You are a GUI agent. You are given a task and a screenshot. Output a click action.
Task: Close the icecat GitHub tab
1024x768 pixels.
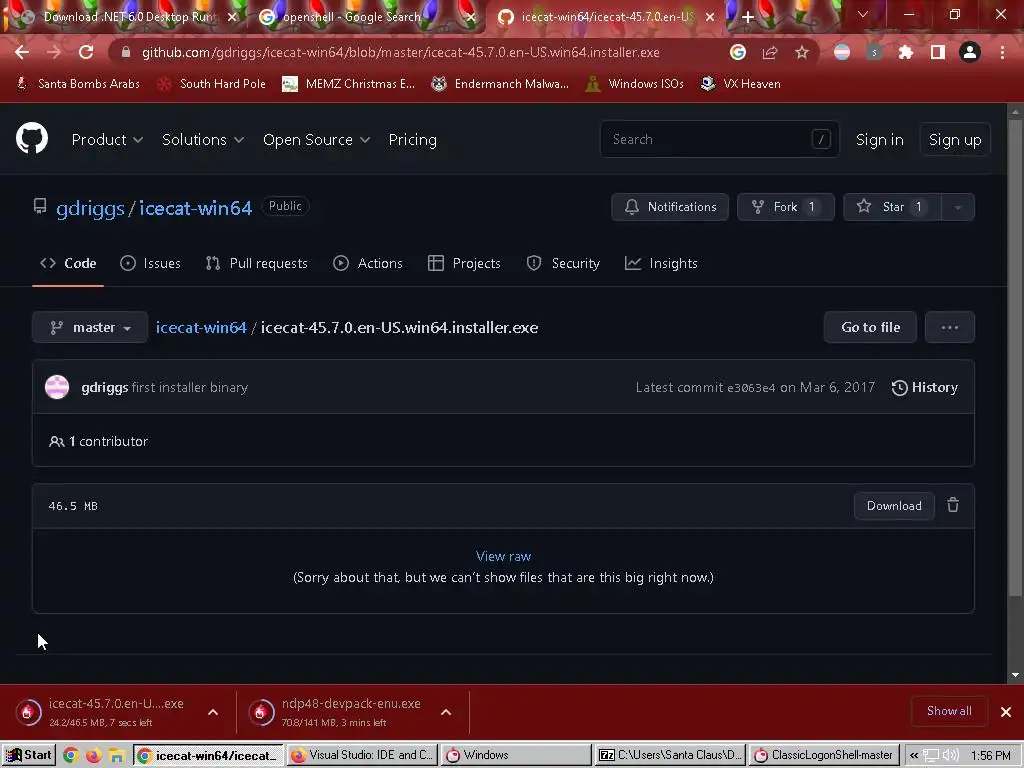[x=710, y=18]
